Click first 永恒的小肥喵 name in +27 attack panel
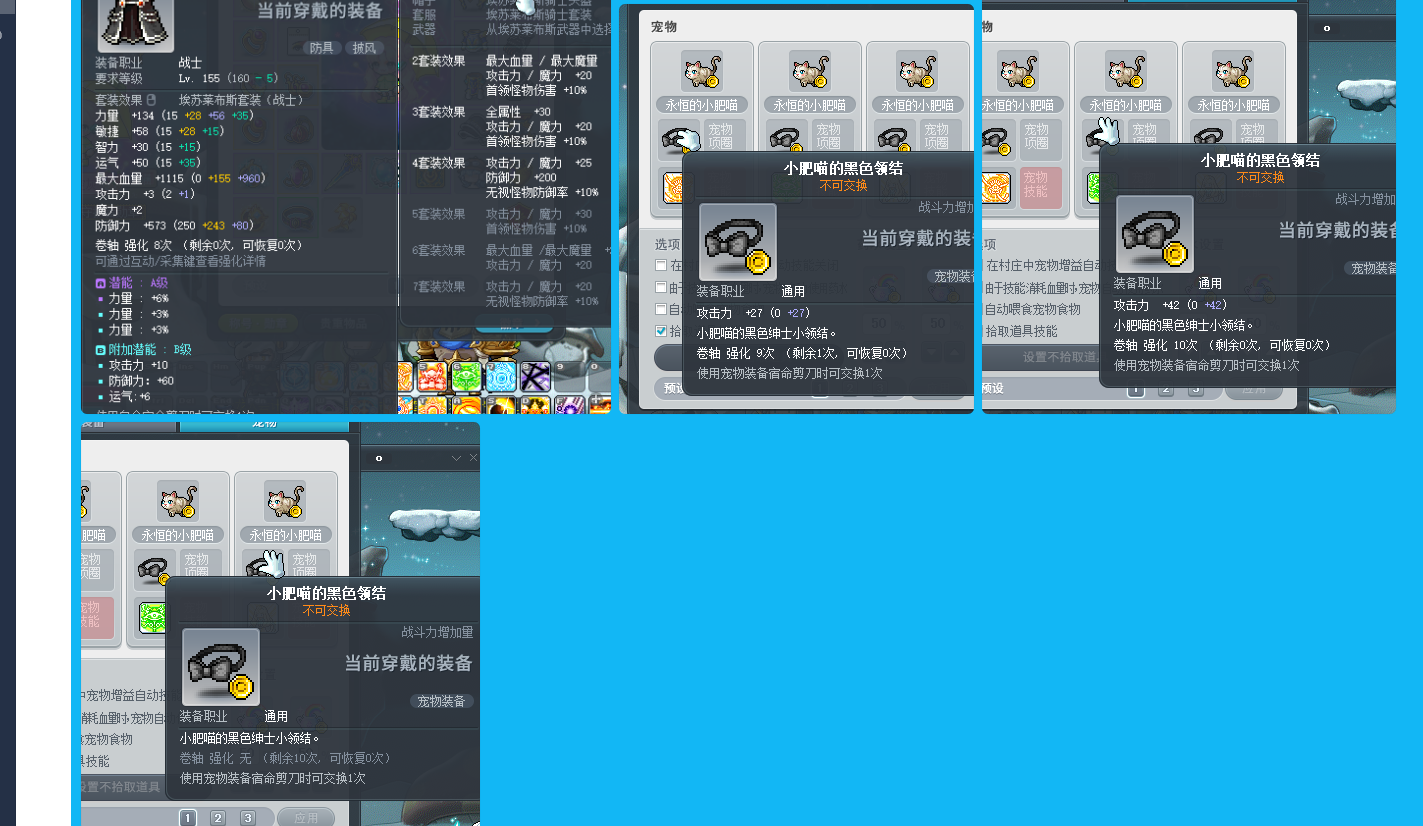1423x826 pixels. (702, 105)
